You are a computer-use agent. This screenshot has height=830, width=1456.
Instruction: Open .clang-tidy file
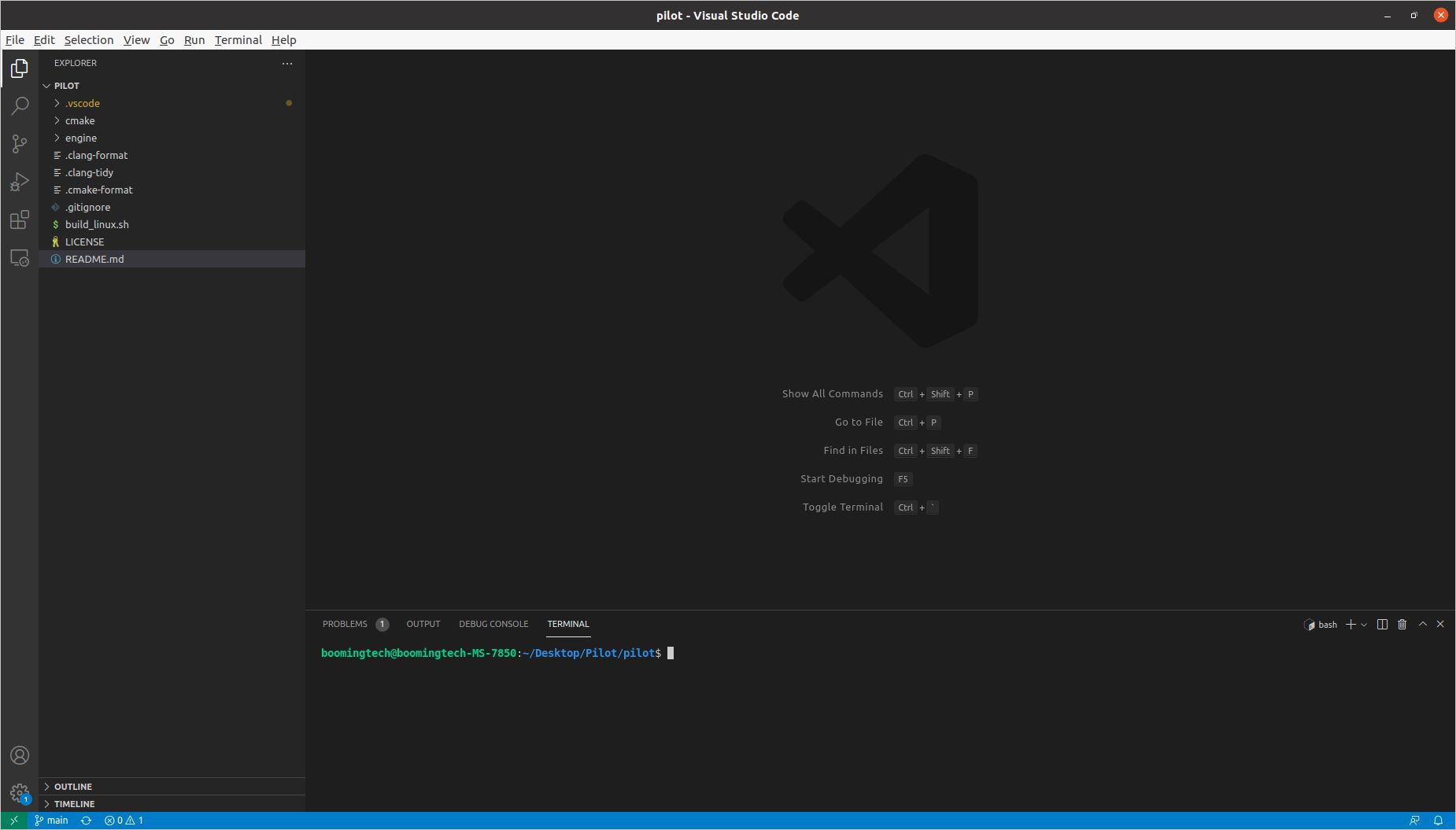pos(172,172)
